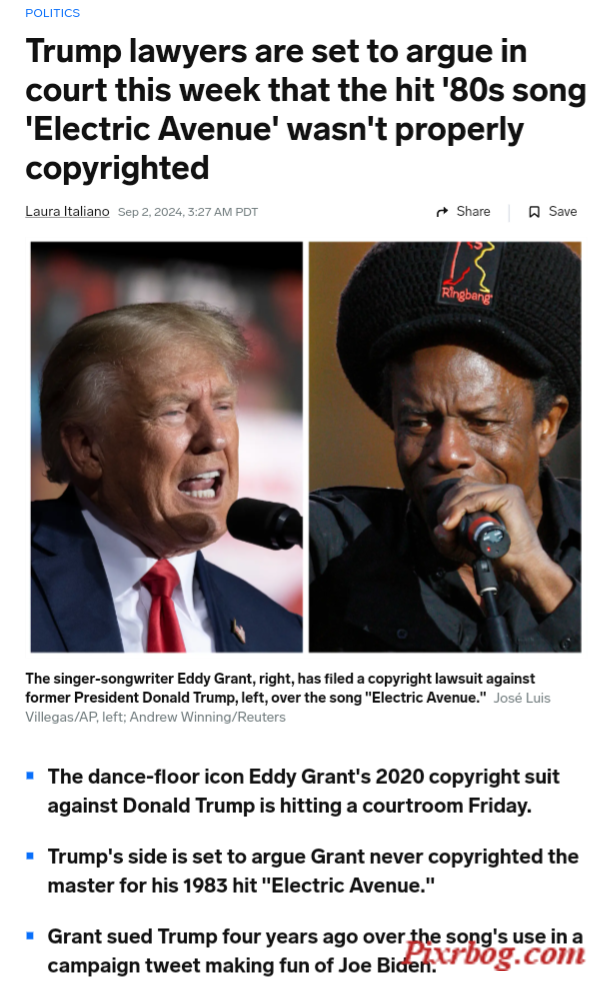Open author Laura Italiano's profile
Image resolution: width=605 pixels, height=986 pixels.
67,212
